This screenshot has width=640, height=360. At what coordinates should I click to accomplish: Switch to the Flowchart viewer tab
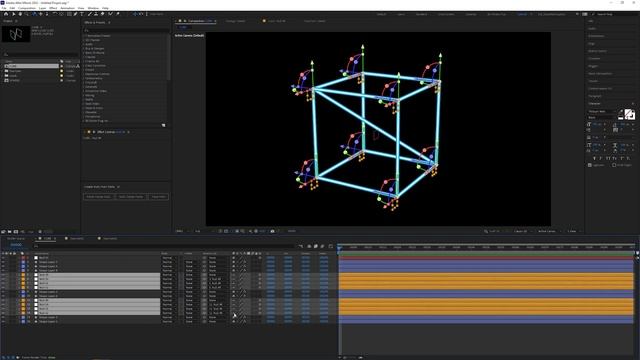pos(315,21)
